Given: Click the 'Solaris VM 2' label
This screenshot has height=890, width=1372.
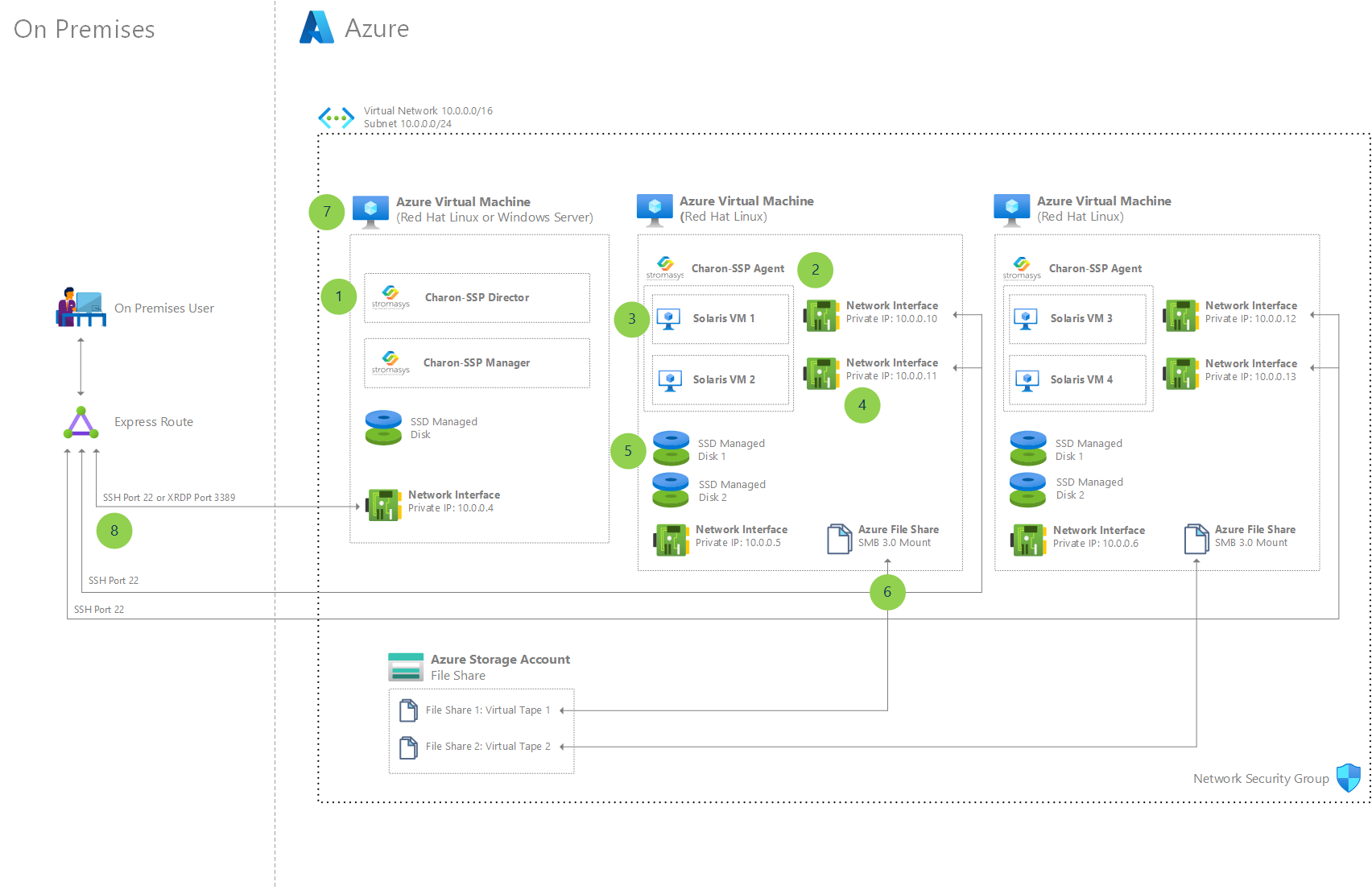Looking at the screenshot, I should (724, 380).
